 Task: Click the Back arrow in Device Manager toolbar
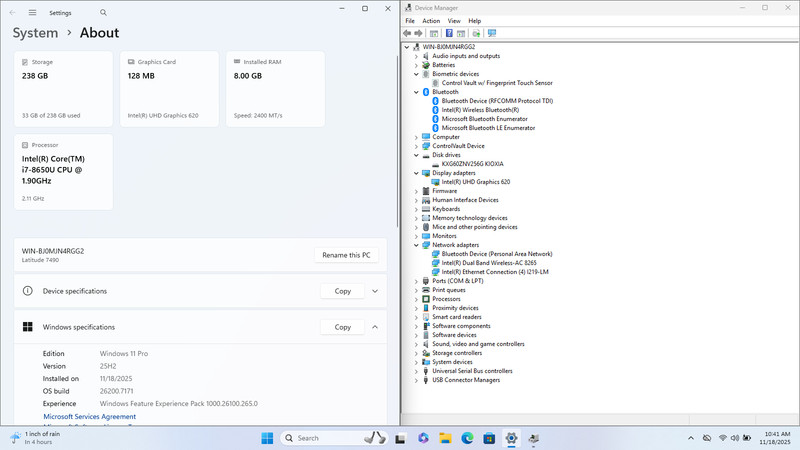[x=407, y=33]
